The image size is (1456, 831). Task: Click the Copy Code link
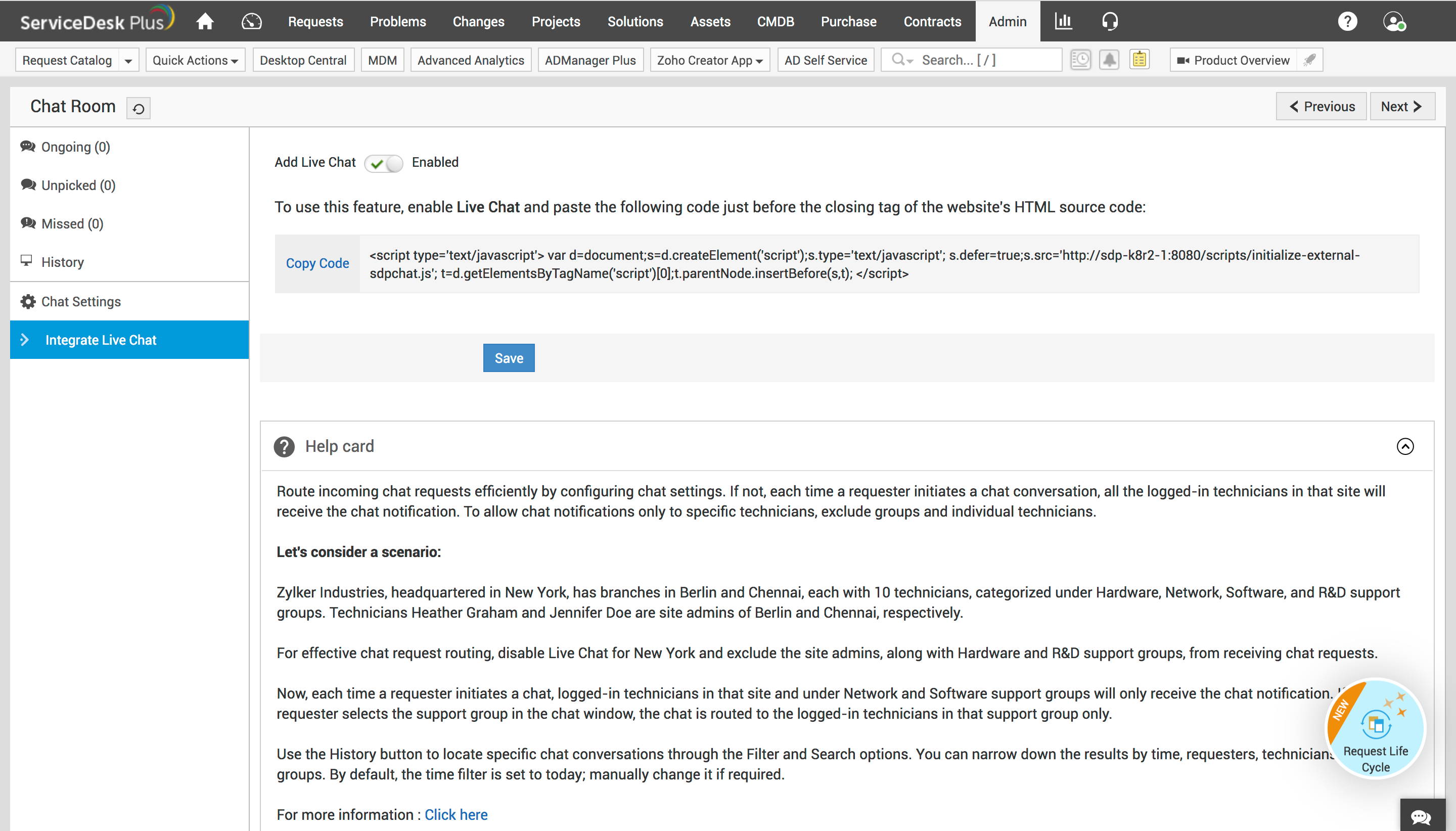[317, 263]
